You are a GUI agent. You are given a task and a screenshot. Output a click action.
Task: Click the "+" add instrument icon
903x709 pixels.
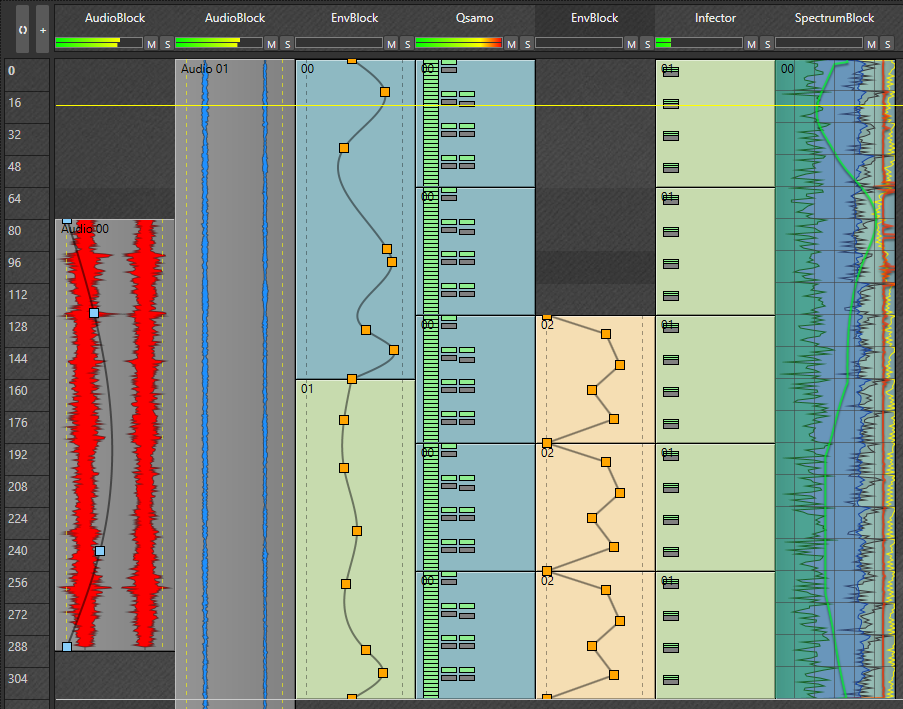point(42,29)
